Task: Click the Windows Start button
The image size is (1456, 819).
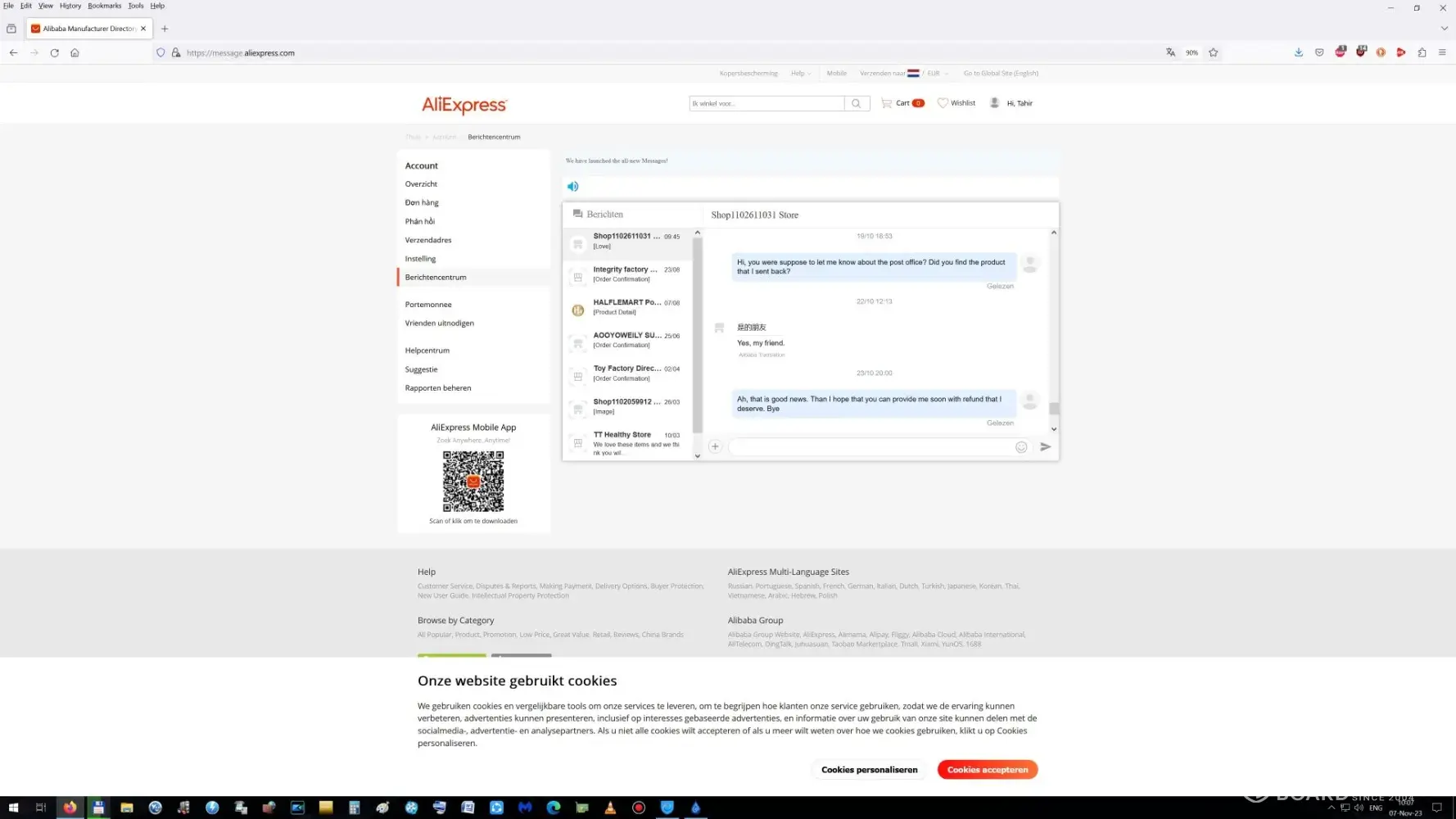Action: point(13,808)
